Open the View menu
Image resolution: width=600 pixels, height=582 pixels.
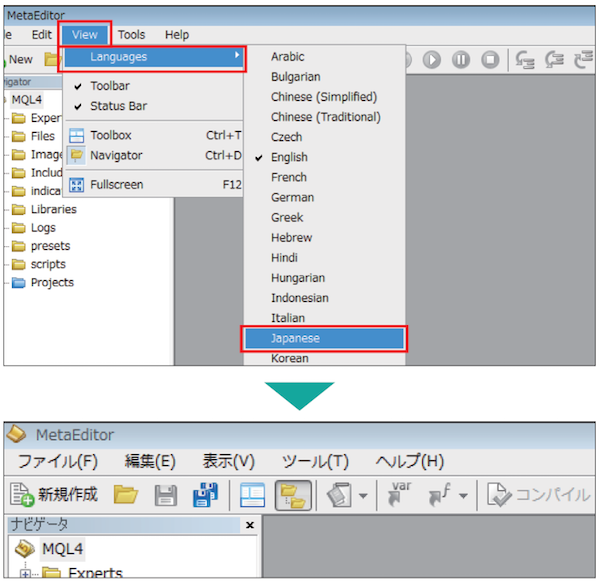[x=85, y=35]
